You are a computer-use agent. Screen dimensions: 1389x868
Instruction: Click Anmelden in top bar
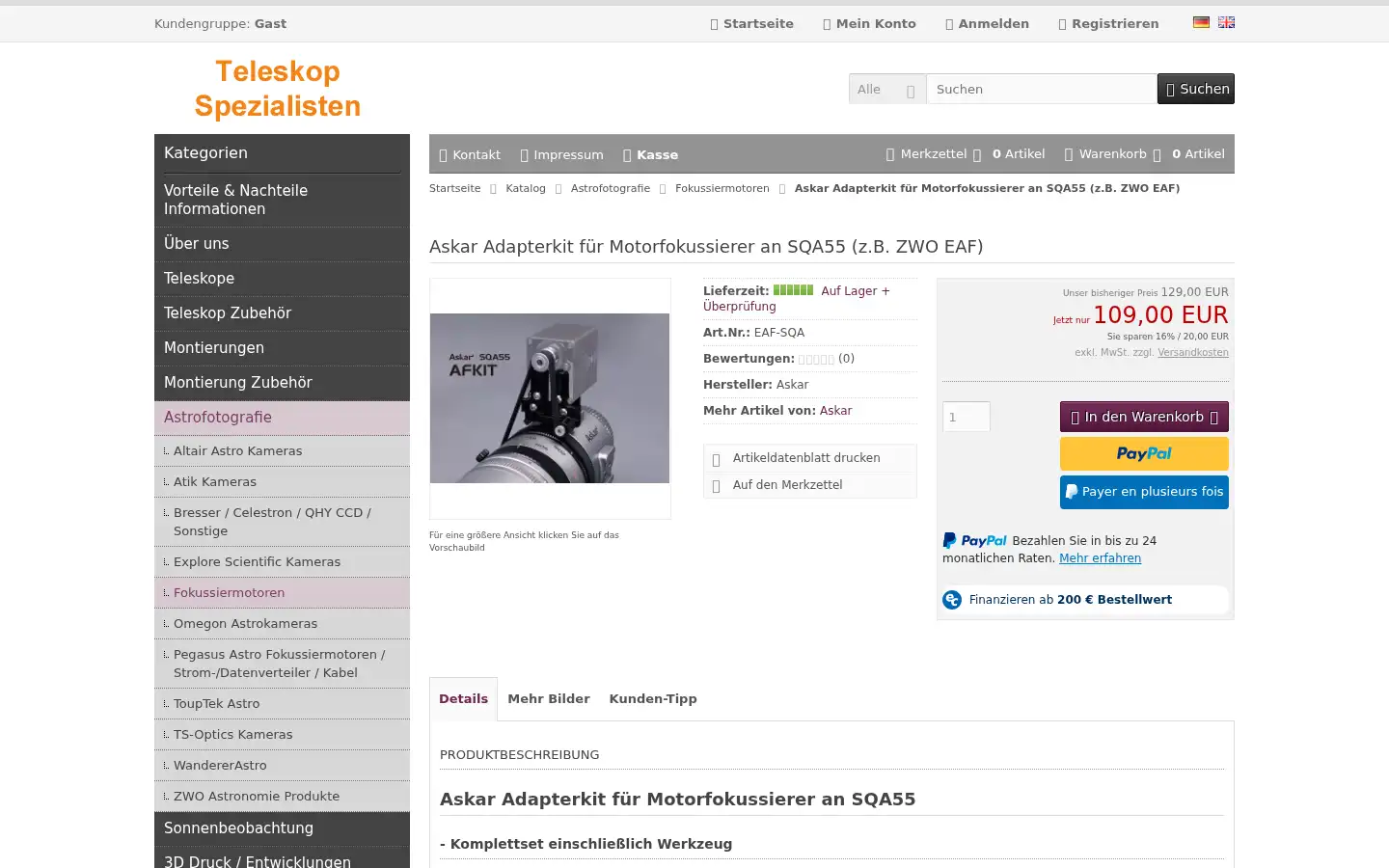(987, 24)
